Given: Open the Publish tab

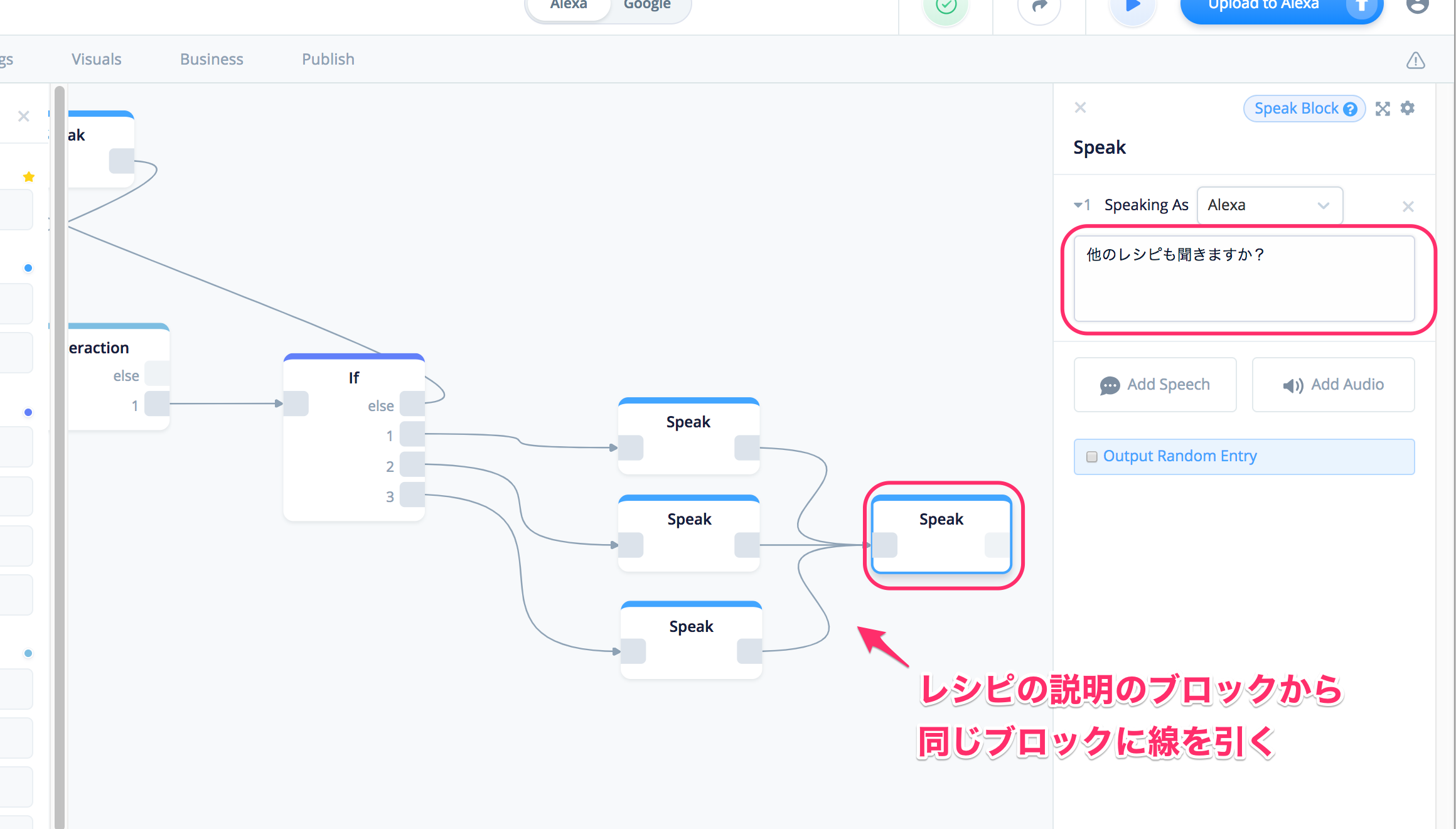Looking at the screenshot, I should (328, 59).
